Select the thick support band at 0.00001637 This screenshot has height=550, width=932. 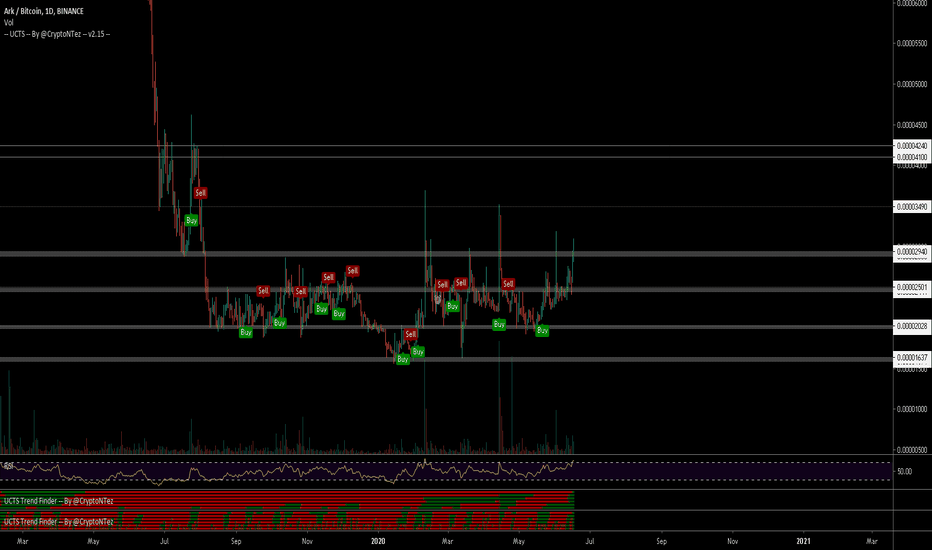[x=446, y=359]
